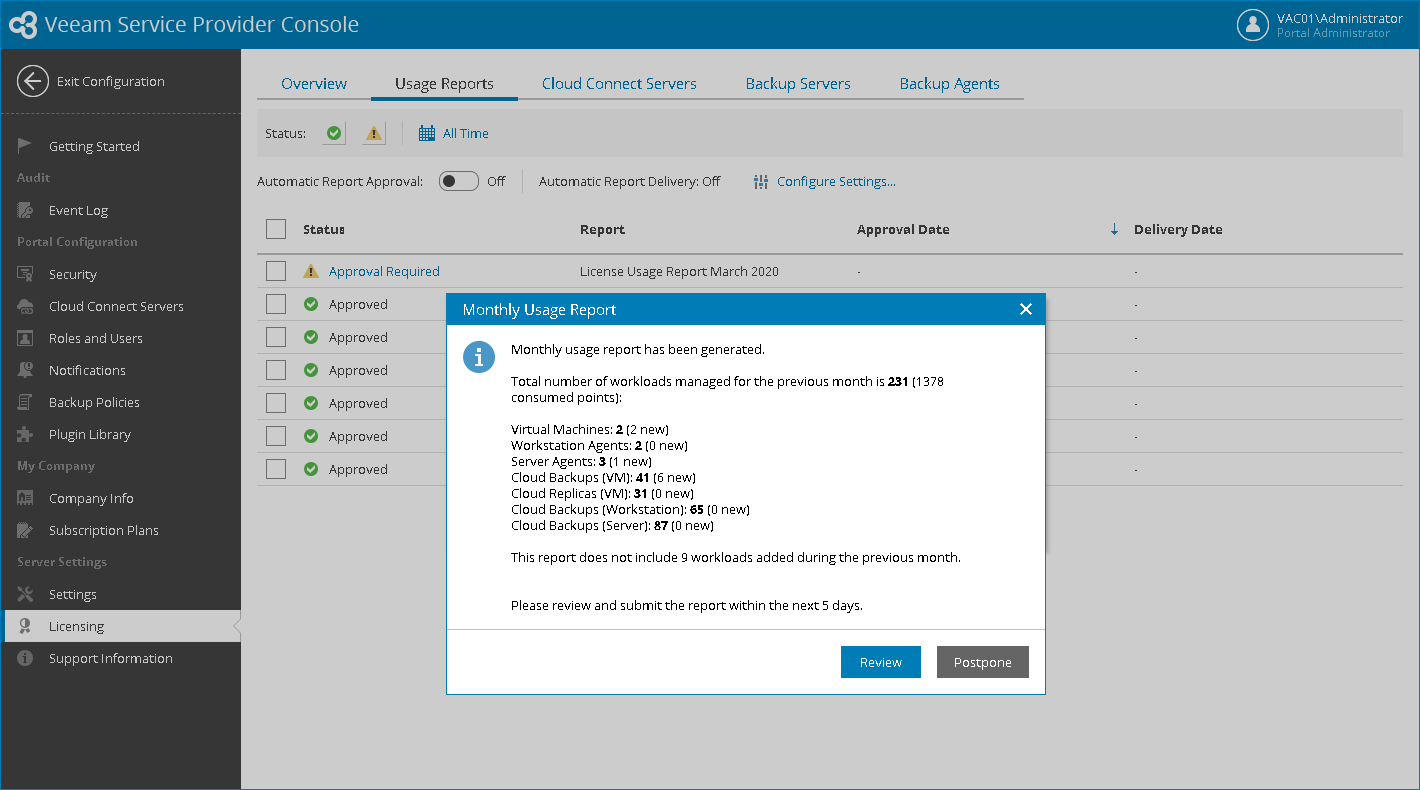
Task: Switch to the Usage Reports tab
Action: pyautogui.click(x=444, y=83)
